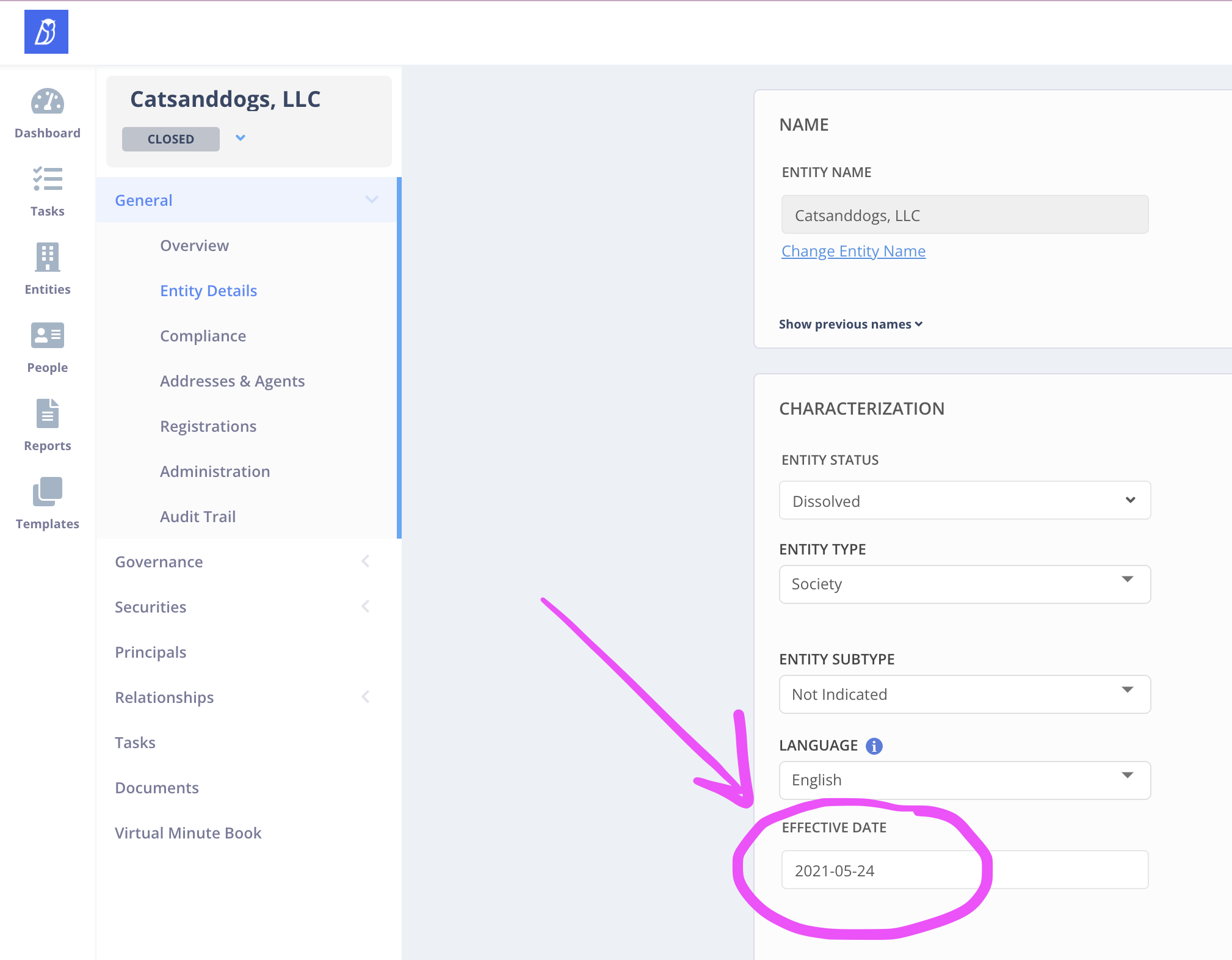1232x960 pixels.
Task: Open the Dashboard gauge icon
Action: (48, 102)
